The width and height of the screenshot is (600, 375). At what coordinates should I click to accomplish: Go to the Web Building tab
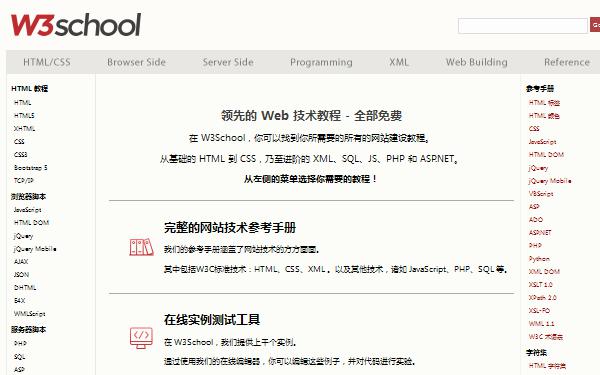(x=476, y=62)
